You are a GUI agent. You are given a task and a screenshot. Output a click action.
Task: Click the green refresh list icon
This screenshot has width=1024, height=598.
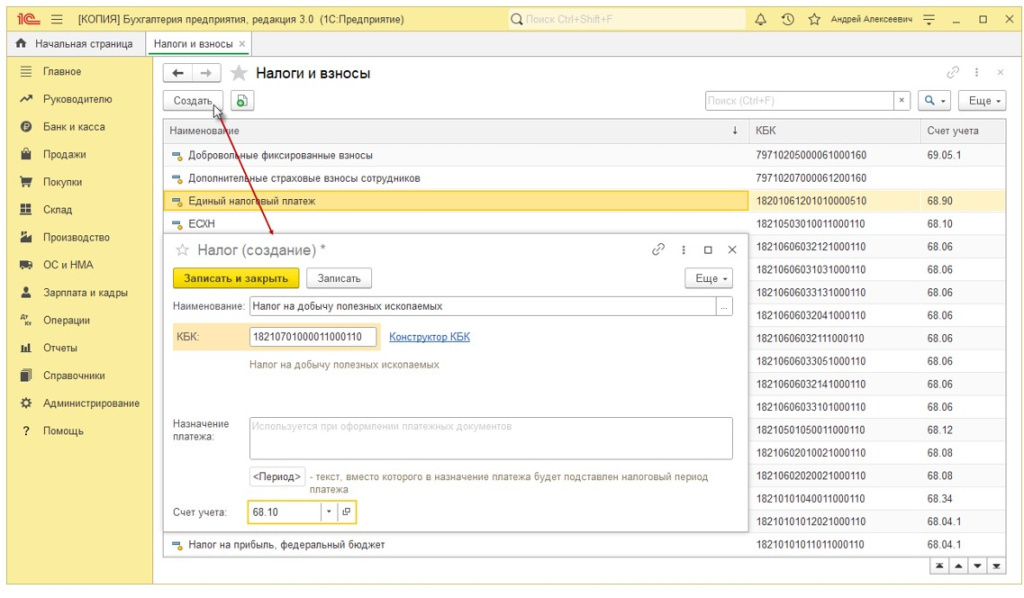click(242, 101)
